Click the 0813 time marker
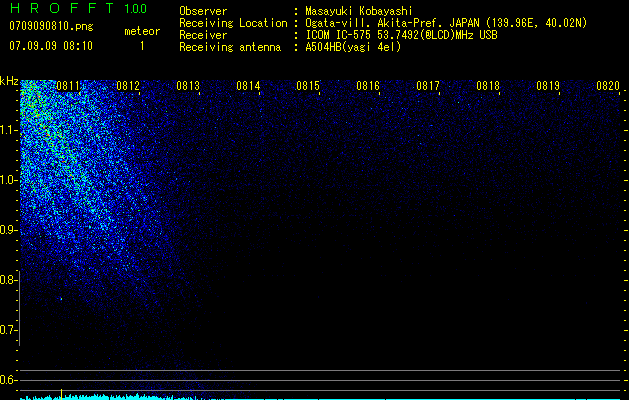The height and width of the screenshot is (400, 629). [x=188, y=86]
